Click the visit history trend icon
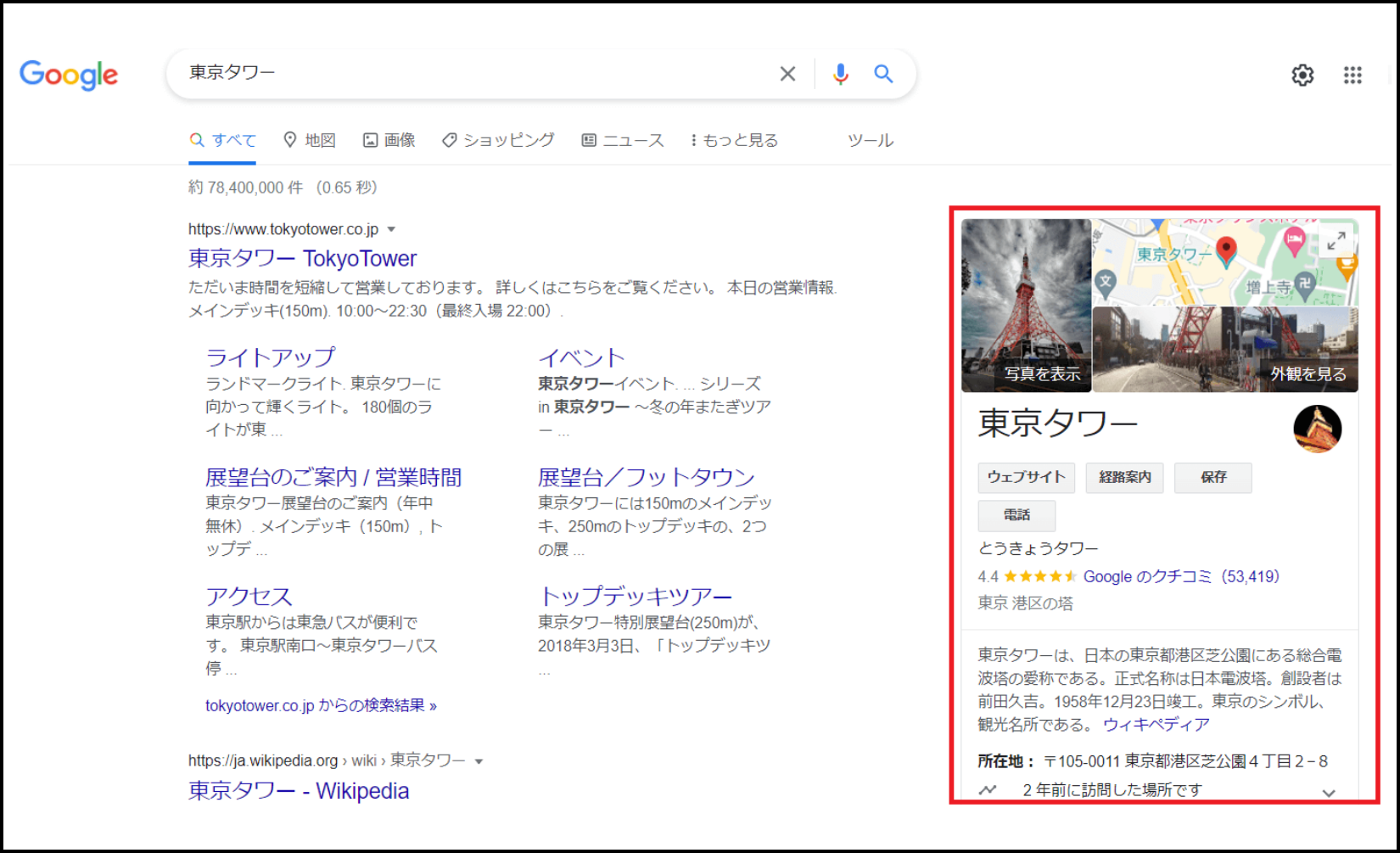Screen dimensions: 1400x853 tap(988, 790)
